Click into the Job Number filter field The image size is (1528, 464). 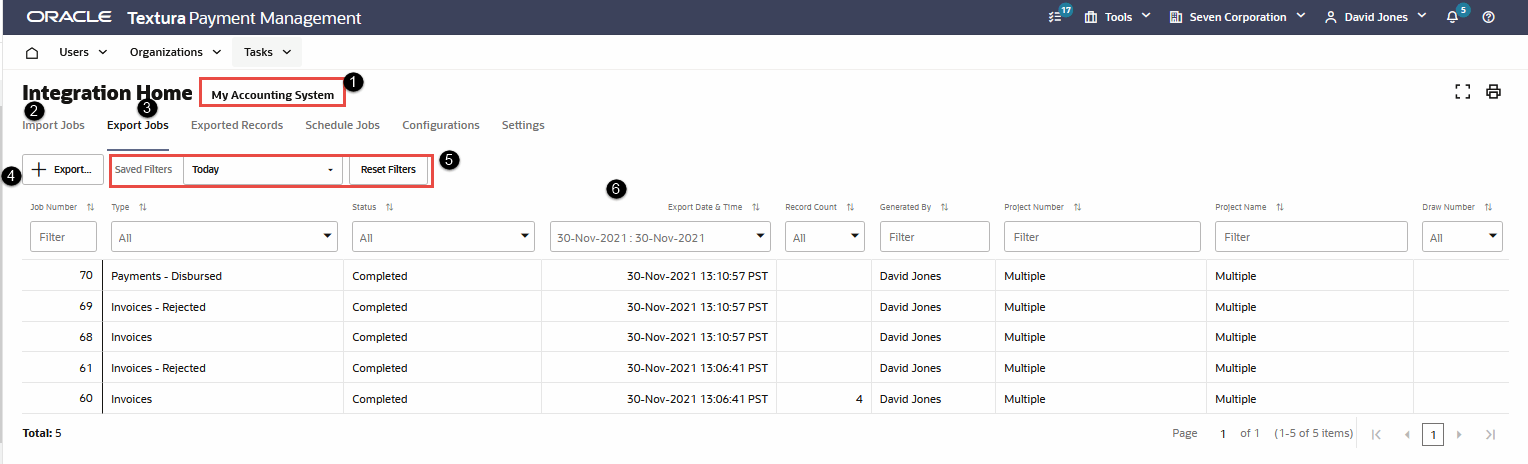point(64,237)
